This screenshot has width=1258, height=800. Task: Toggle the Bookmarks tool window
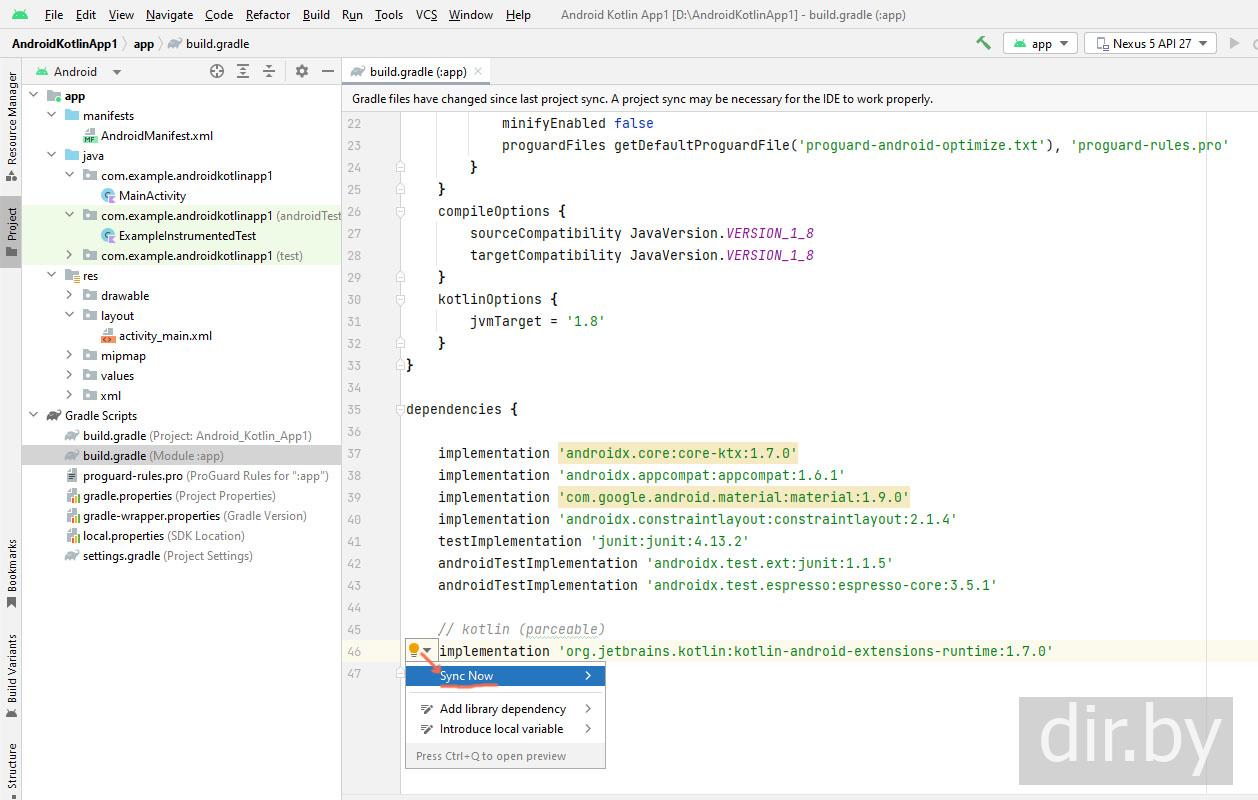click(x=12, y=572)
